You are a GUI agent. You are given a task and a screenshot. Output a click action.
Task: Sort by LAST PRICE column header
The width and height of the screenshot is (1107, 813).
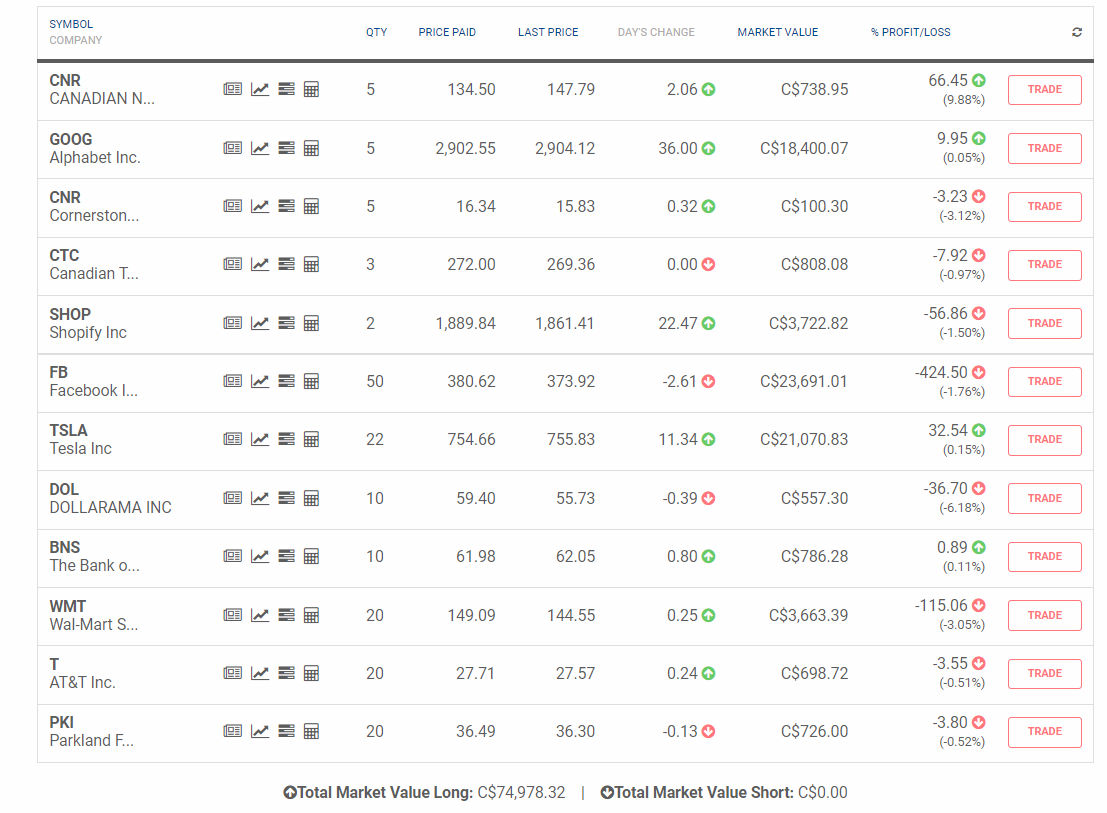click(548, 32)
